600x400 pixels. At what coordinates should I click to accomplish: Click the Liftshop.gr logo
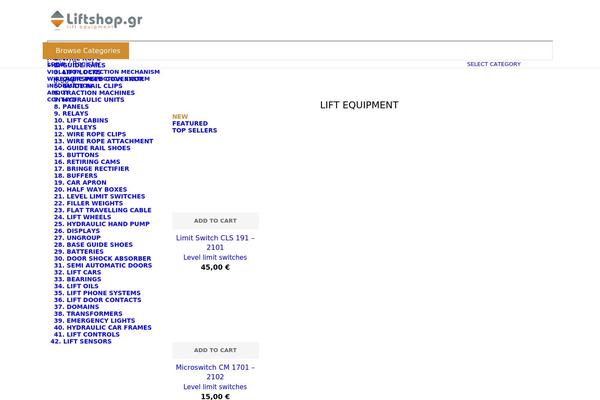click(x=96, y=20)
